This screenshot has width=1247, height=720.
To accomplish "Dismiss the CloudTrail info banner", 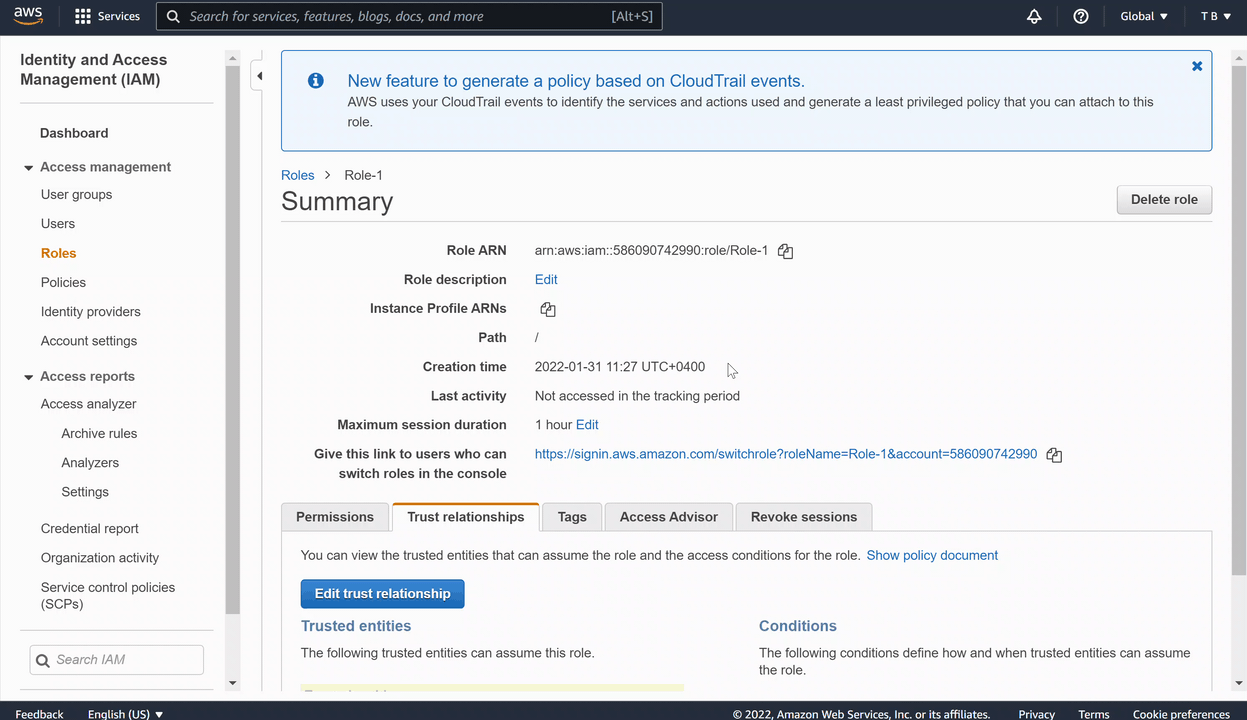I will [1197, 66].
